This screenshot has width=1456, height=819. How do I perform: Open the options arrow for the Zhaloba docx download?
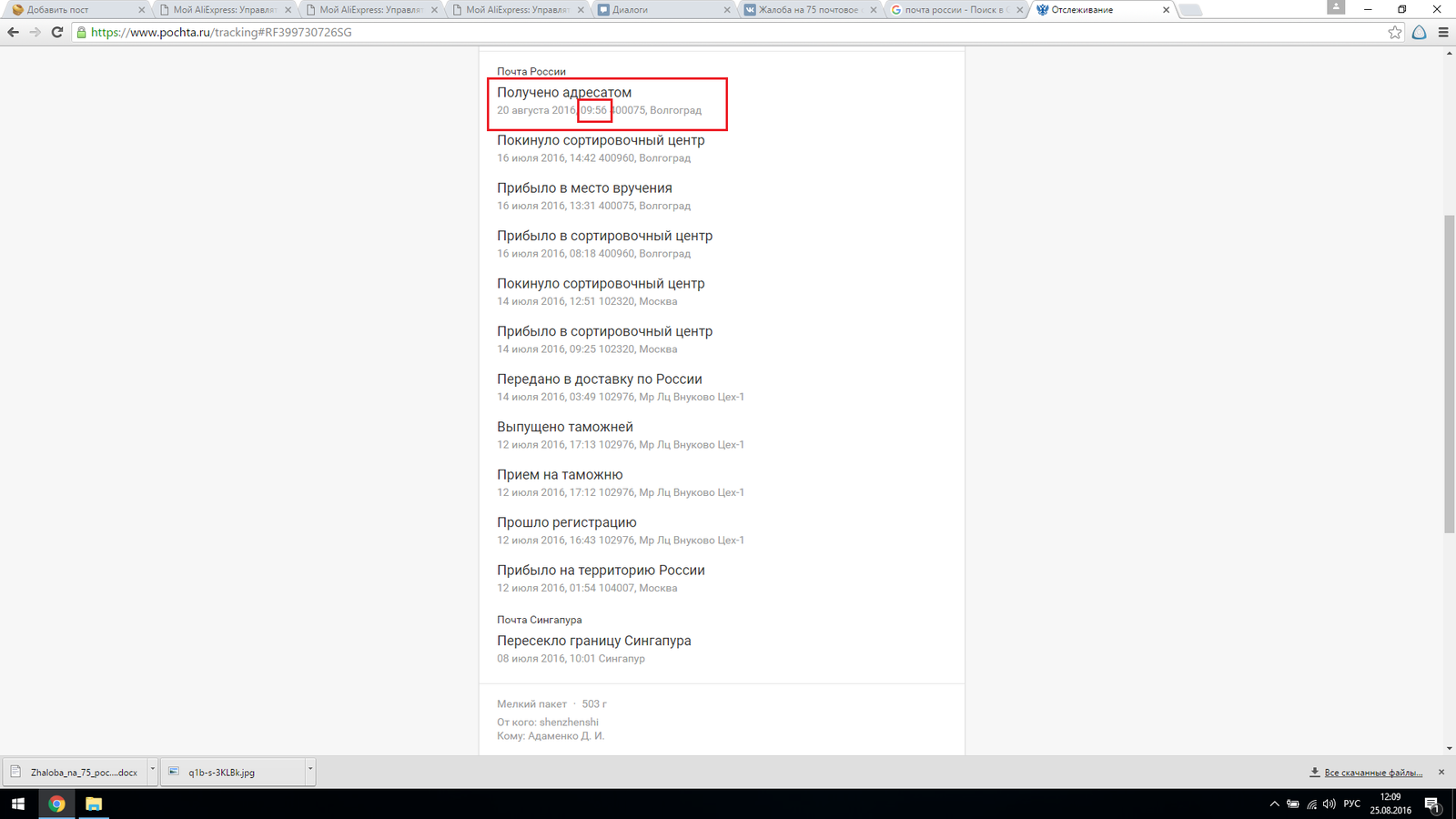pyautogui.click(x=152, y=771)
